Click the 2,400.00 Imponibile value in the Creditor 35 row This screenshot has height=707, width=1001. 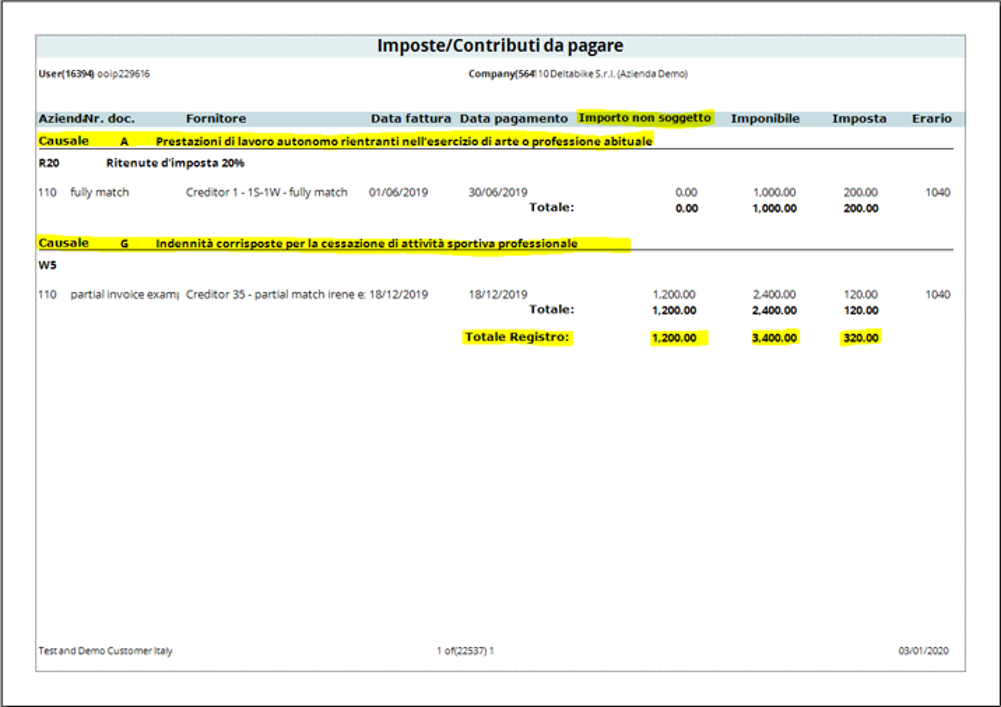tap(774, 294)
